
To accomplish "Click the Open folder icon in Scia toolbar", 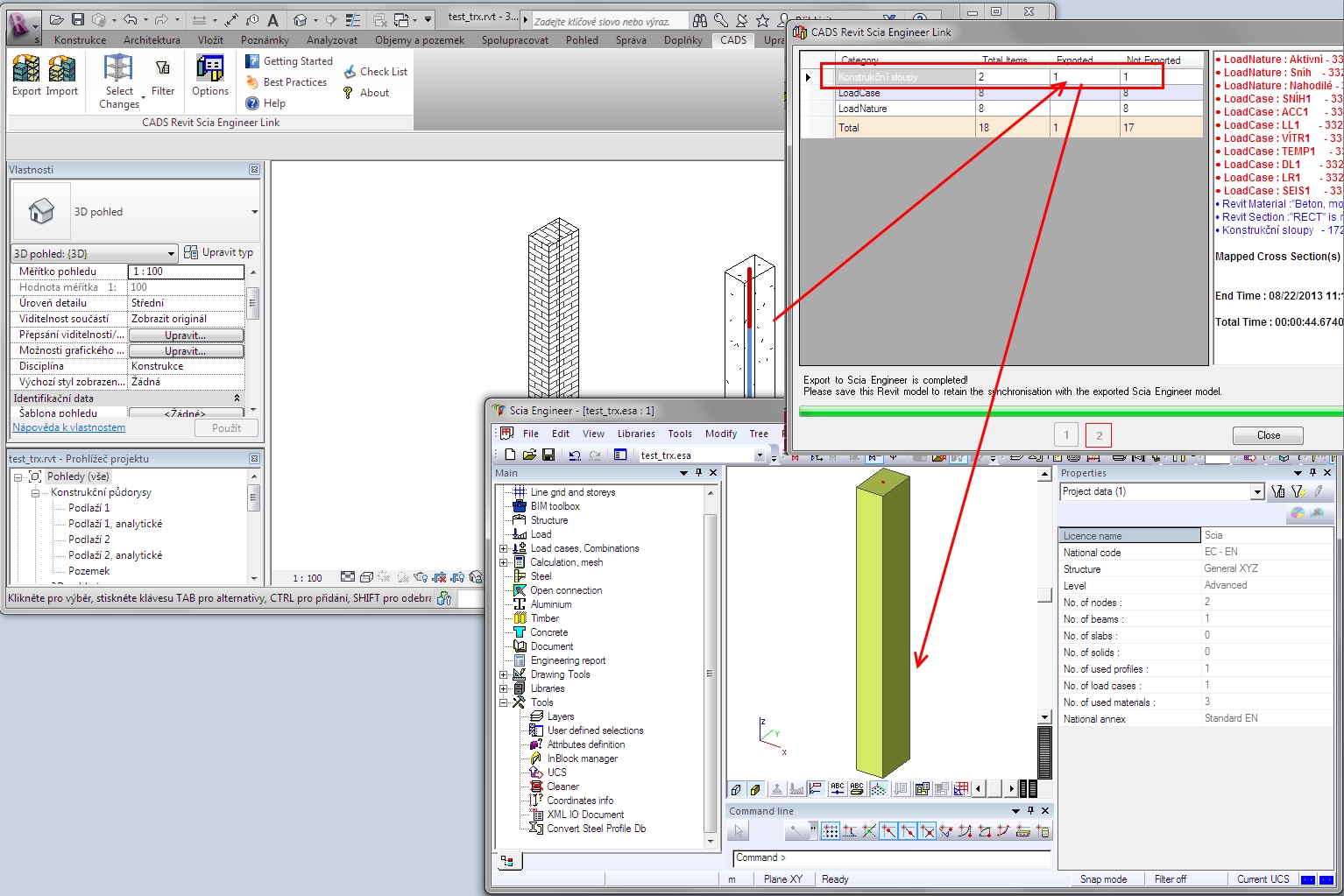I will (529, 455).
